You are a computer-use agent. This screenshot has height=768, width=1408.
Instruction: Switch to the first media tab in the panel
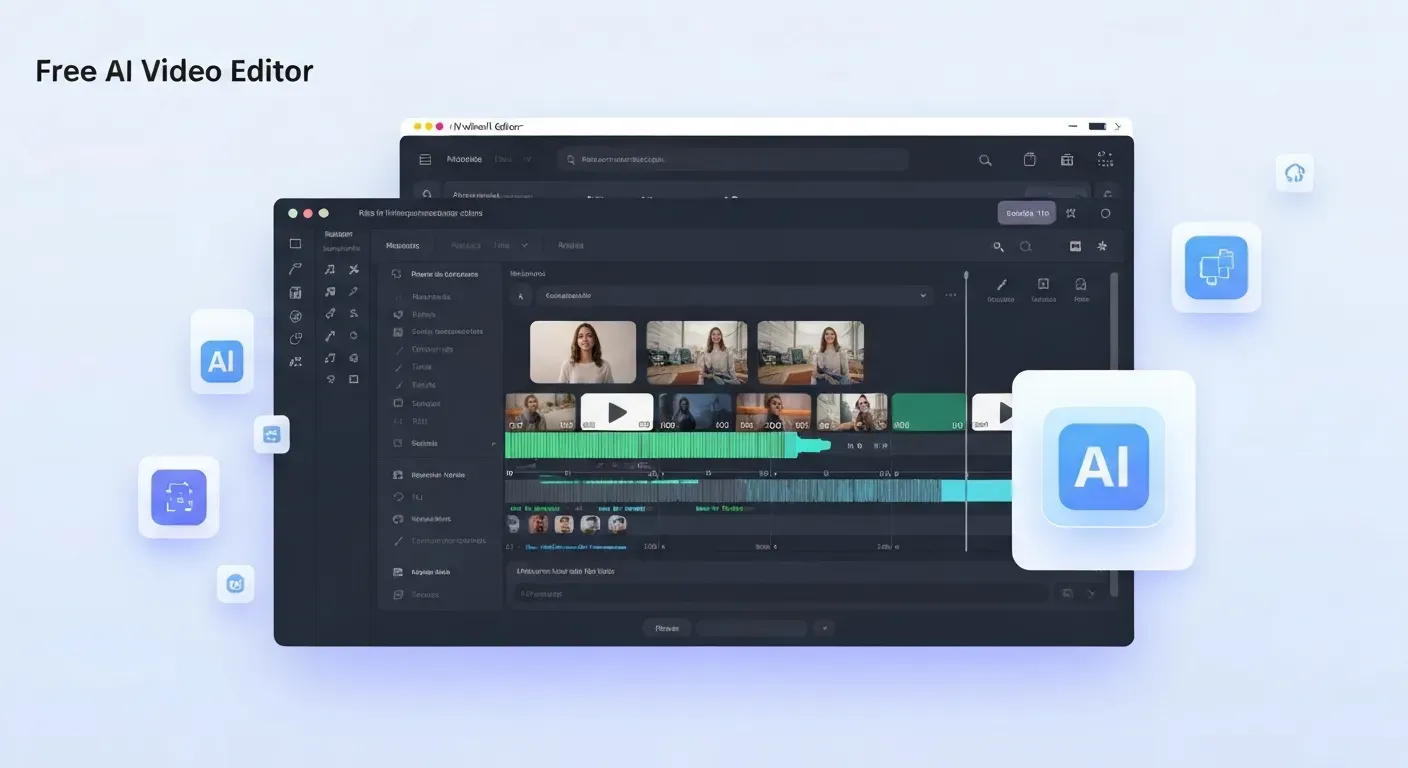click(x=402, y=245)
